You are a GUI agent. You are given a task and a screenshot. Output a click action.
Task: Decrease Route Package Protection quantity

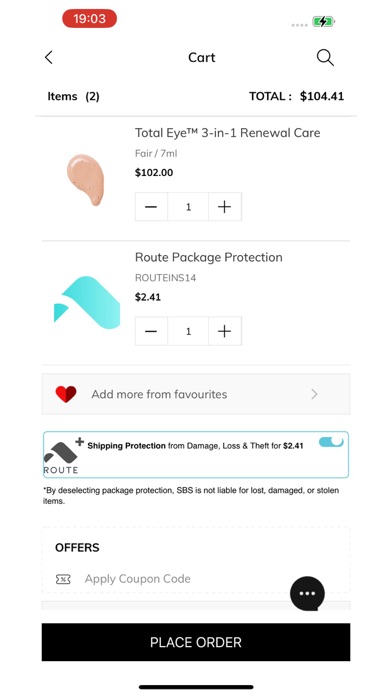(x=151, y=331)
